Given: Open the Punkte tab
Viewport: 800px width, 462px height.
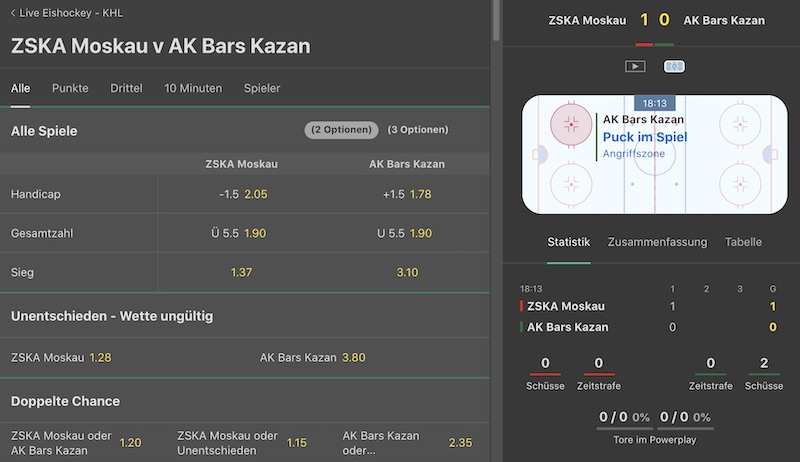Looking at the screenshot, I should 70,88.
